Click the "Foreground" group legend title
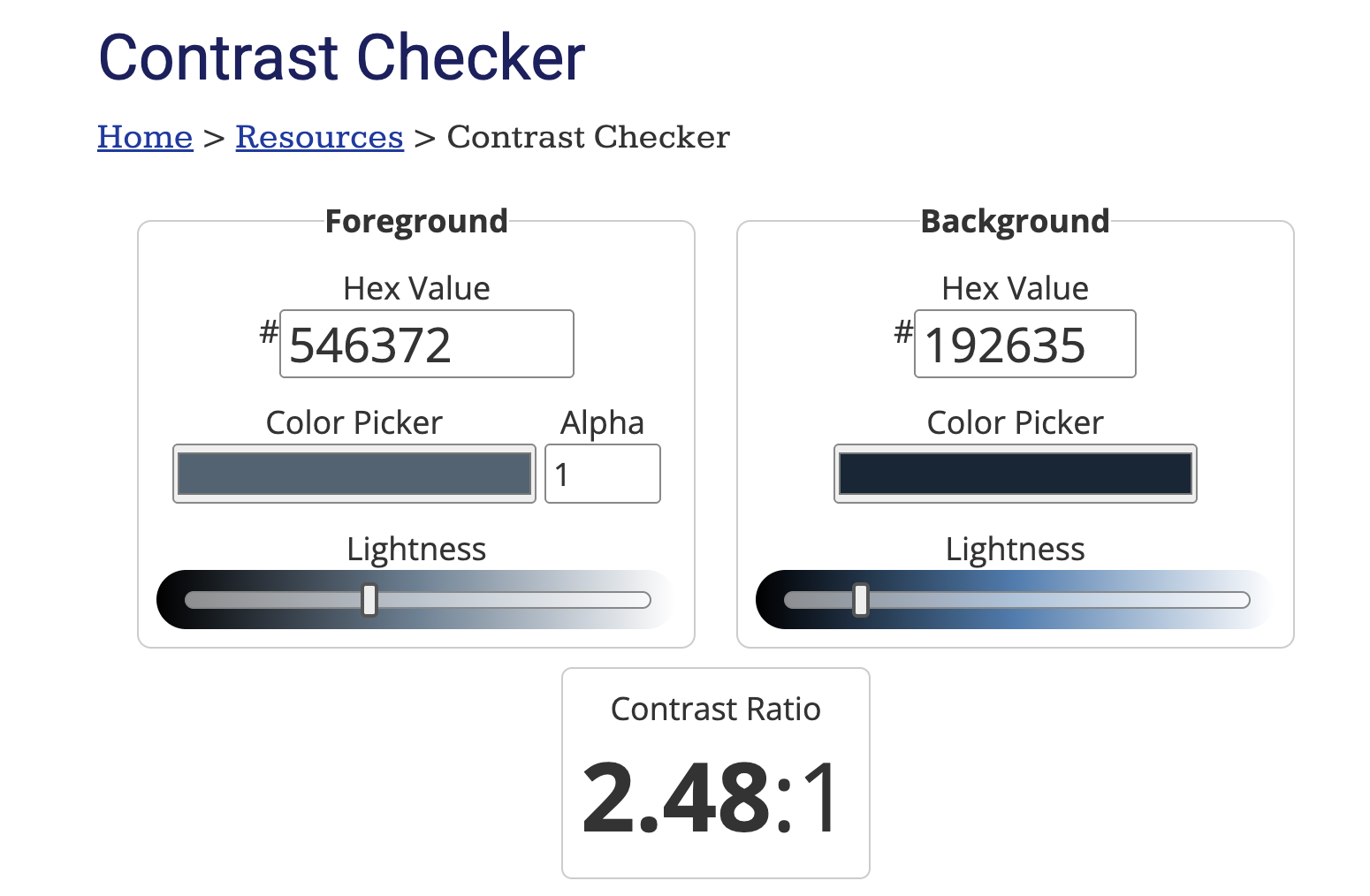 (416, 221)
